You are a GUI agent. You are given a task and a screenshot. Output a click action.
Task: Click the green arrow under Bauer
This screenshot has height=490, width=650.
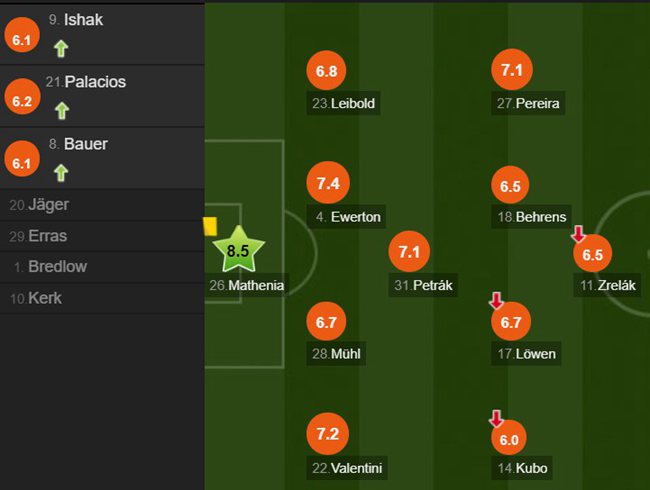point(61,173)
